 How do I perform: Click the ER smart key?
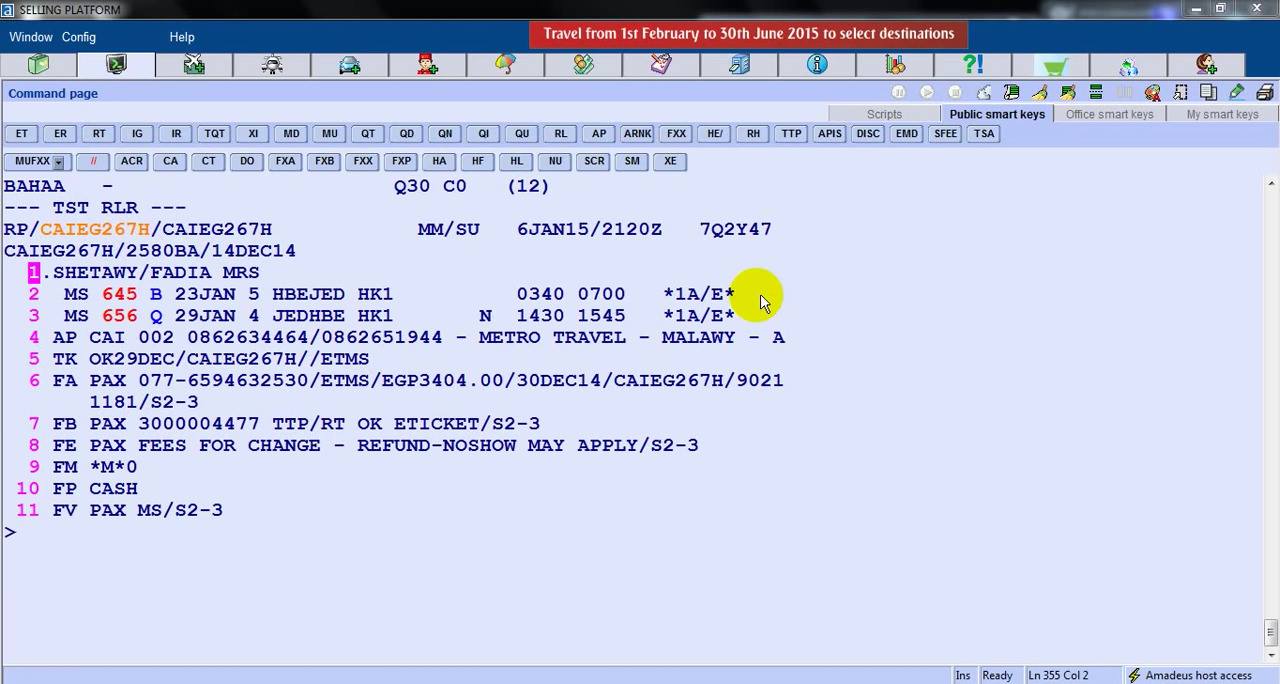tap(60, 134)
